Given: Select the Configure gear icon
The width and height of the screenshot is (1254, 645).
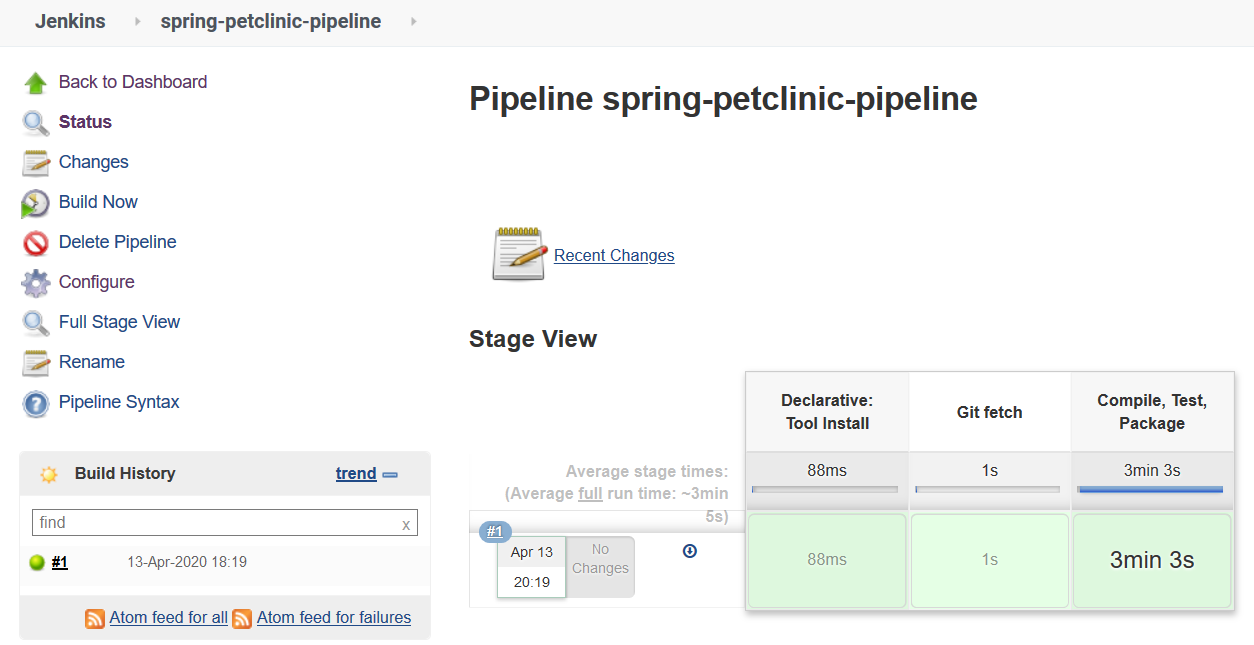Looking at the screenshot, I should point(33,282).
